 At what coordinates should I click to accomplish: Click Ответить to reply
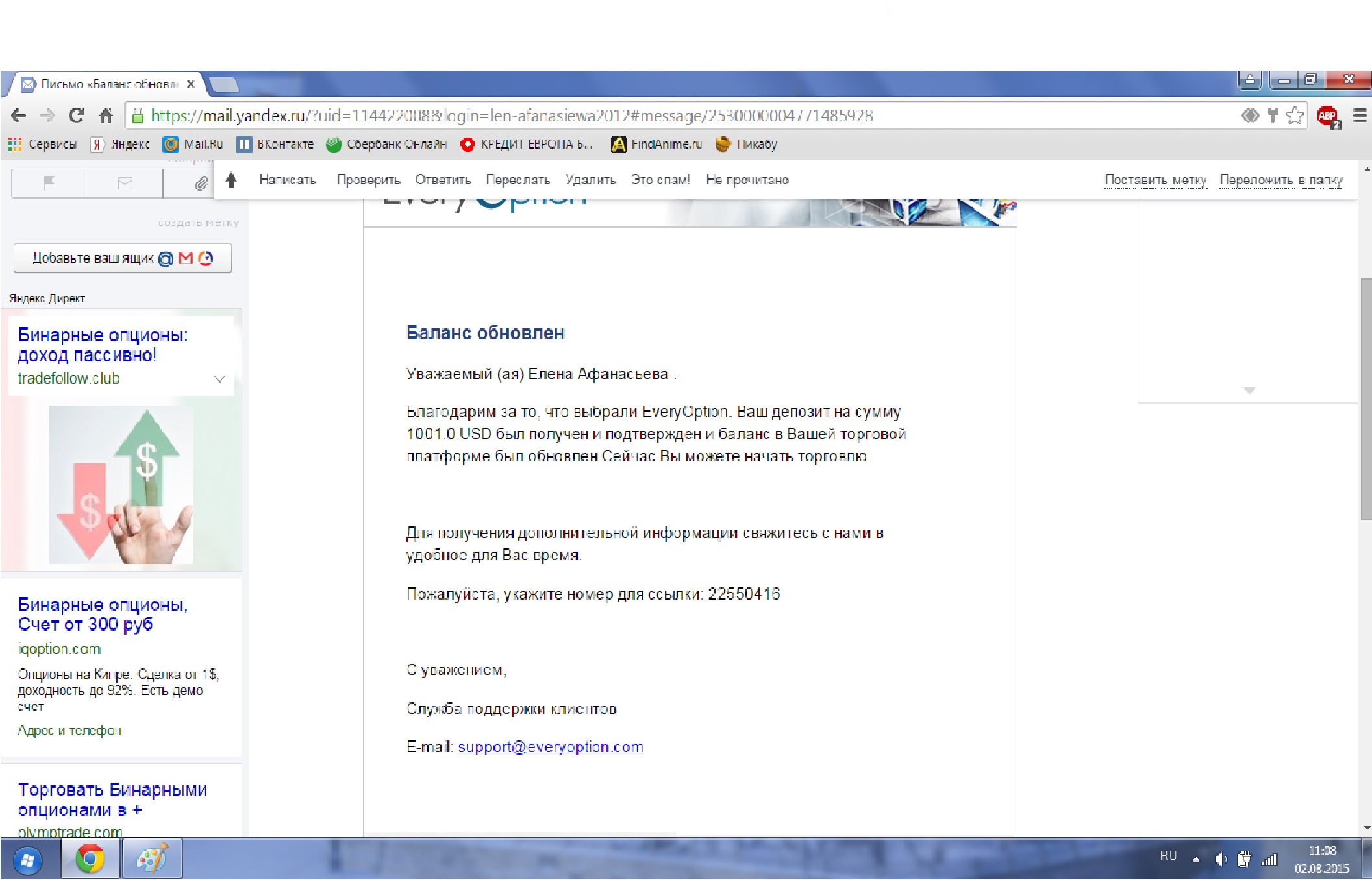coord(443,180)
